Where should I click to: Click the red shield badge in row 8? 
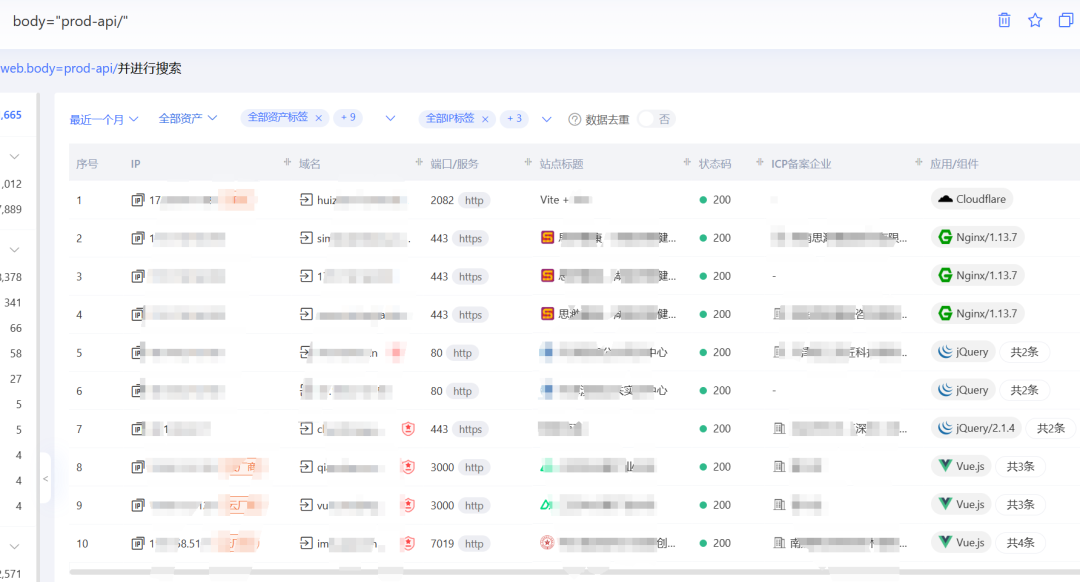(408, 466)
